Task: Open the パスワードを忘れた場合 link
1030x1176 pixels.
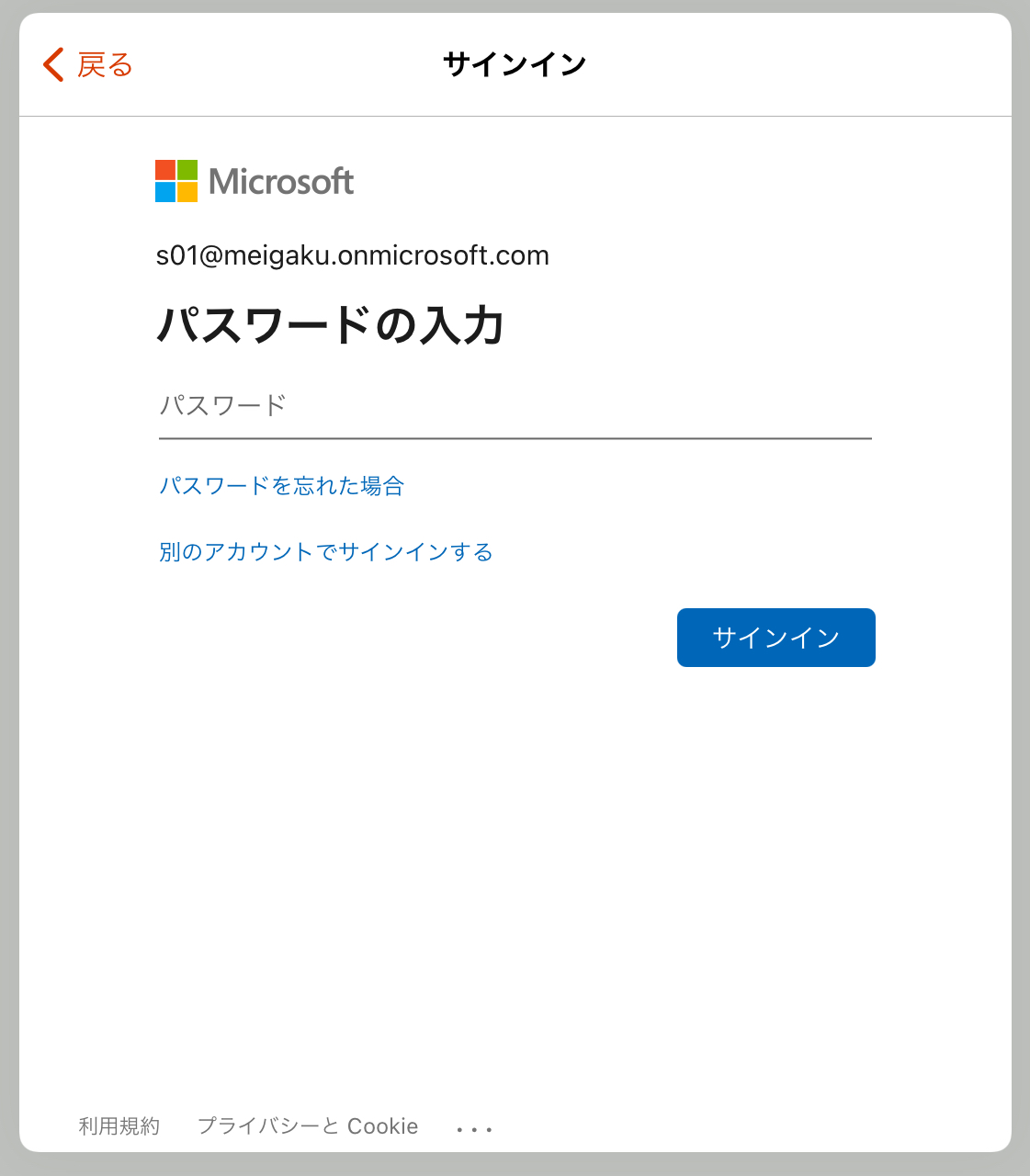Action: [x=282, y=485]
